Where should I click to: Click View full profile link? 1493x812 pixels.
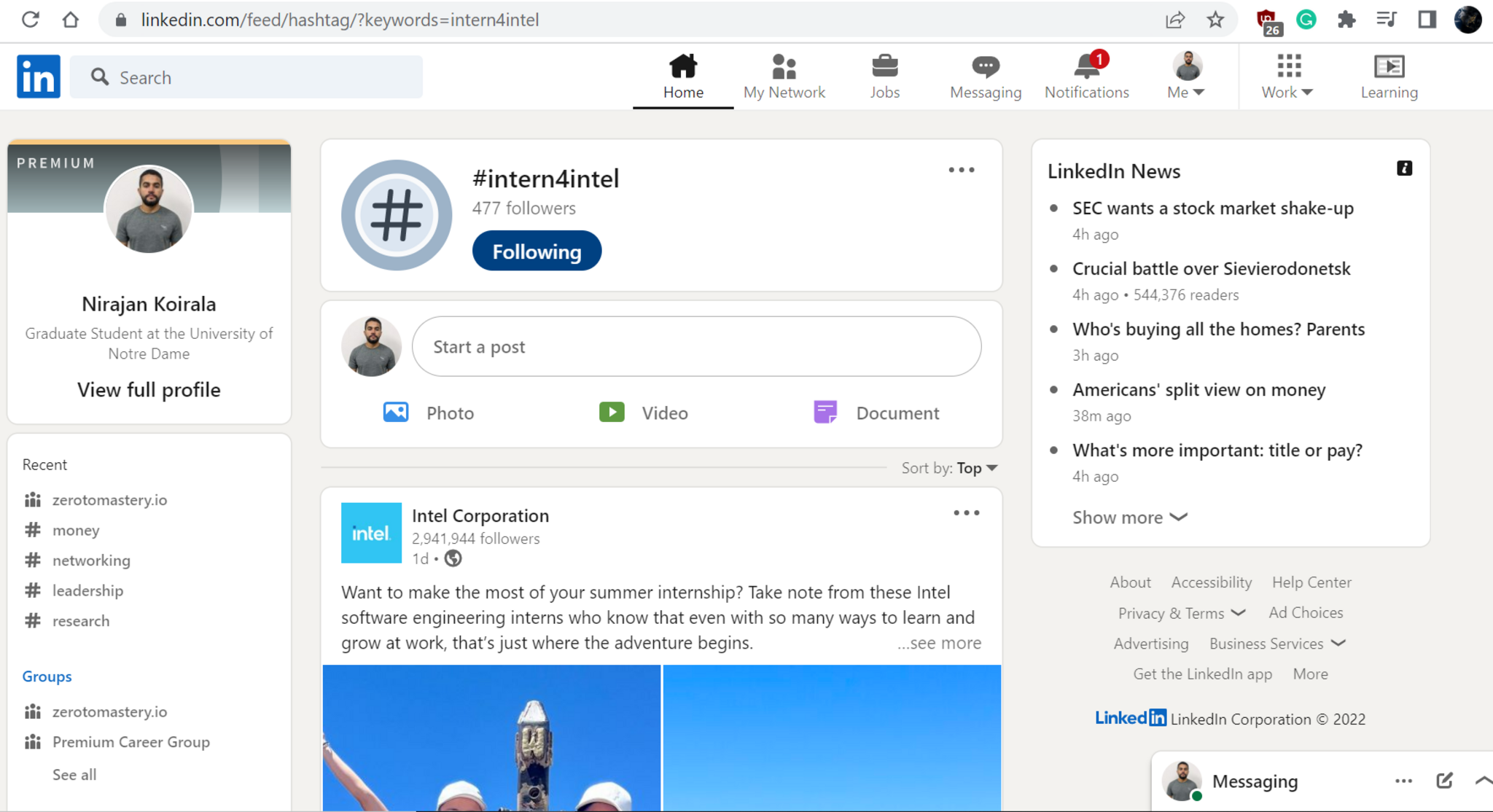coord(149,390)
